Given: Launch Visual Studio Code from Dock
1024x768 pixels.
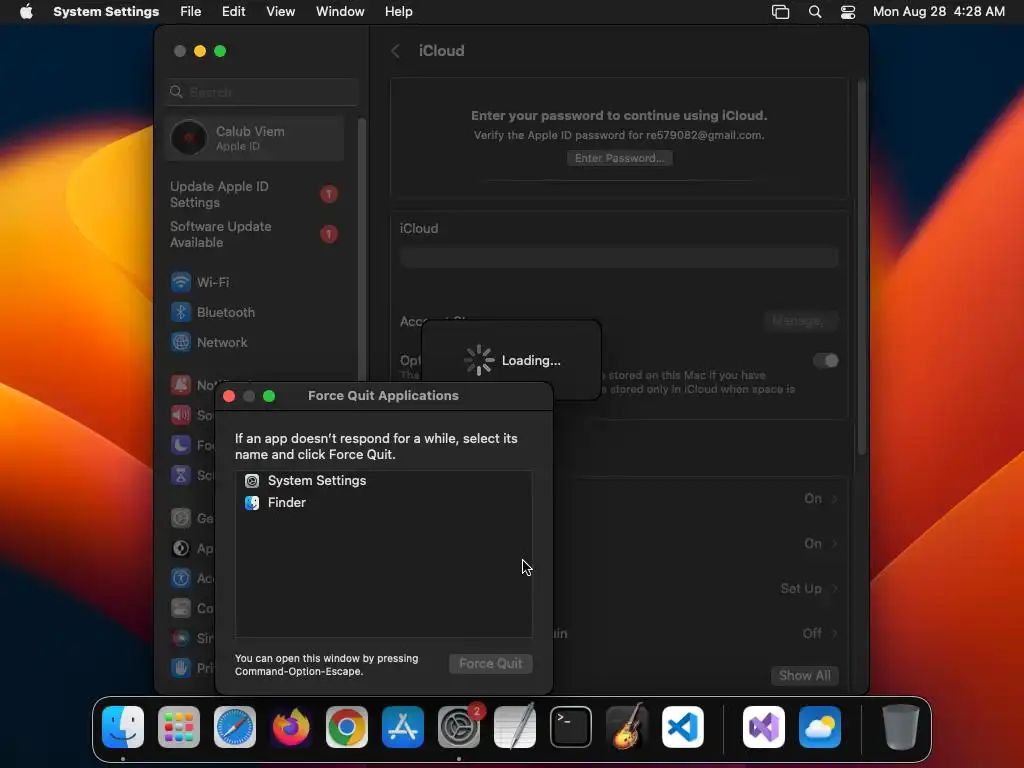Looking at the screenshot, I should [x=682, y=727].
